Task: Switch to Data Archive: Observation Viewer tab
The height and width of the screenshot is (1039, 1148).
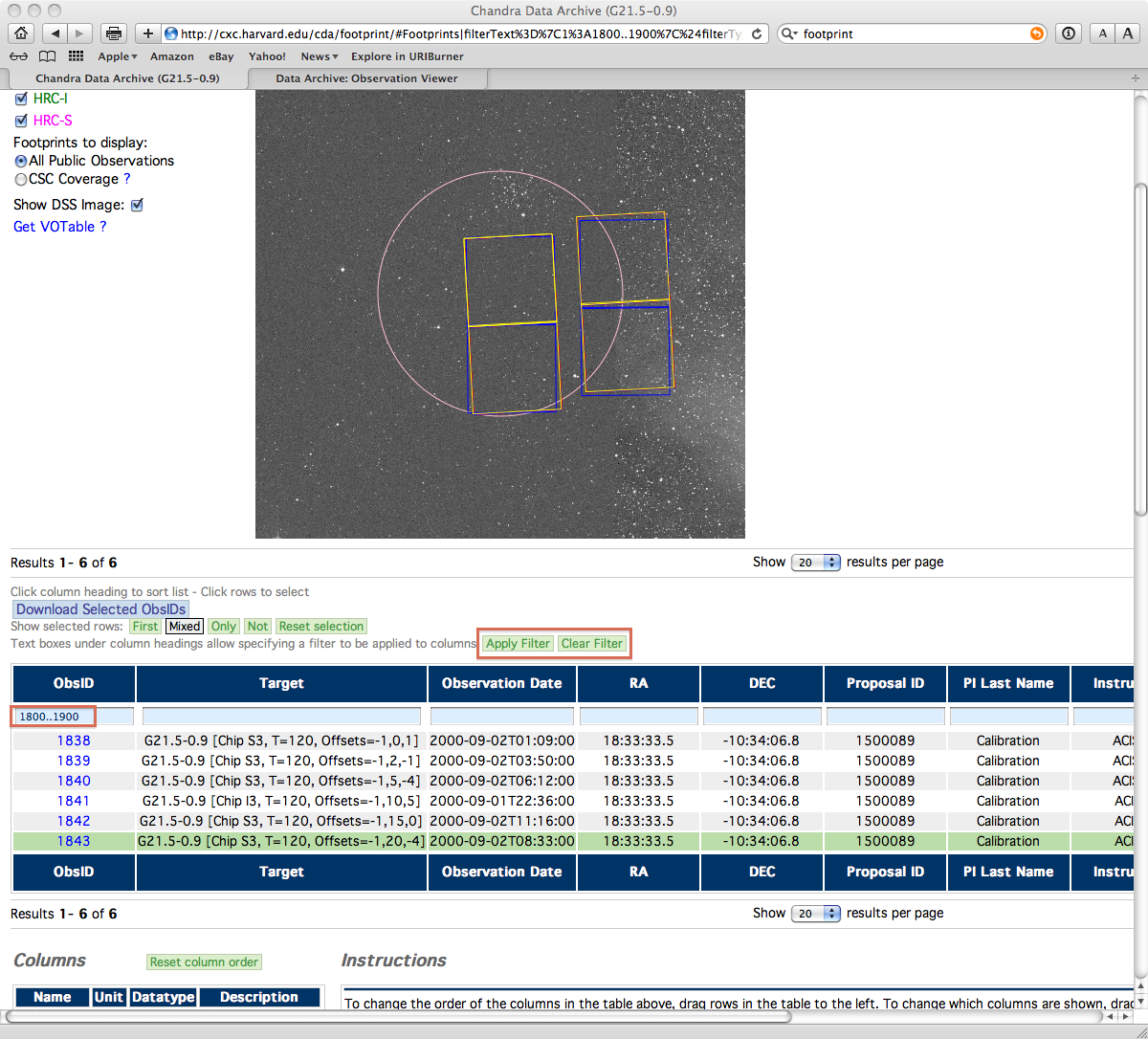Action: coord(366,78)
